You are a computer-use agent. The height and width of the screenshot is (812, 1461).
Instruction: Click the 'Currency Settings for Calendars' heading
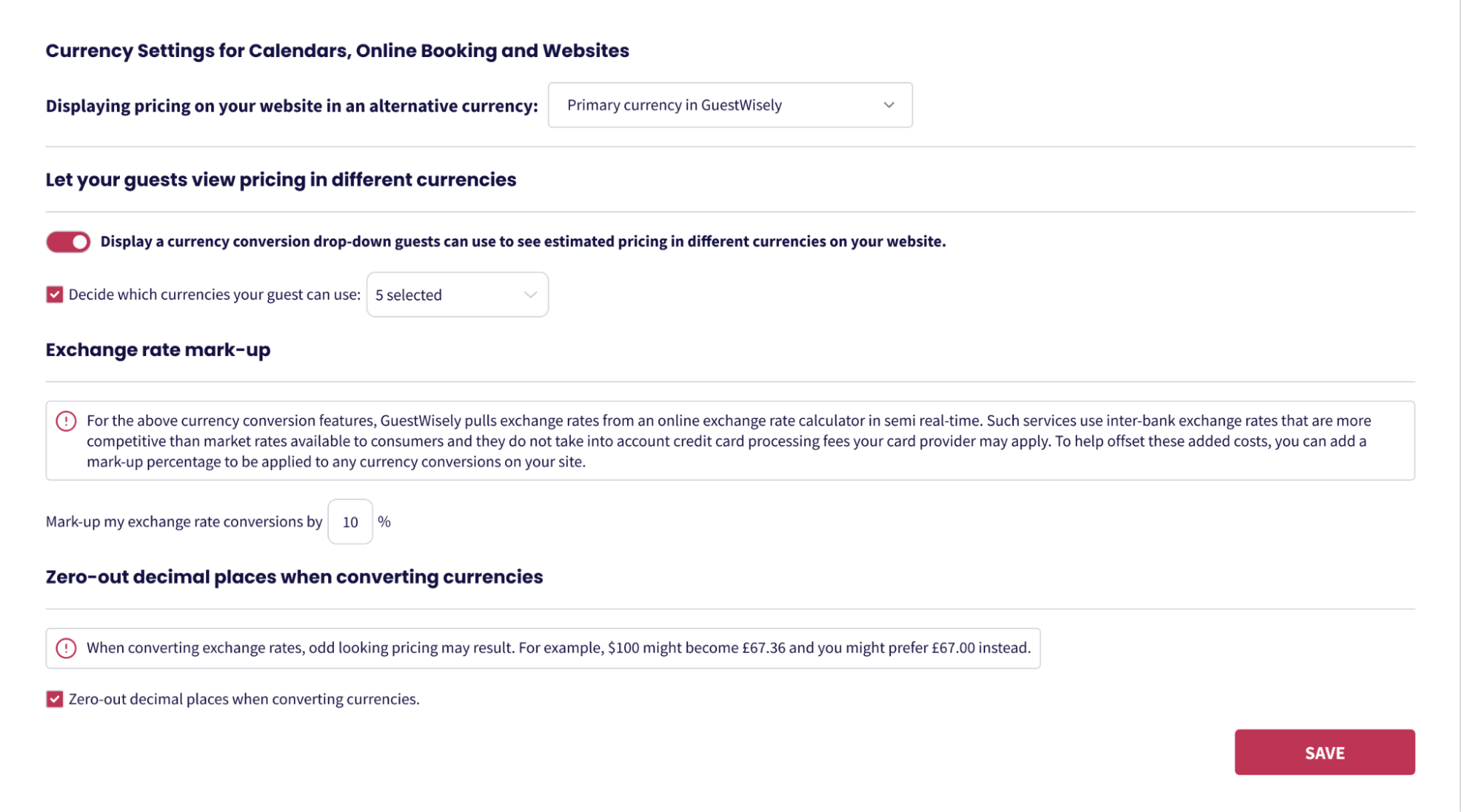click(337, 50)
